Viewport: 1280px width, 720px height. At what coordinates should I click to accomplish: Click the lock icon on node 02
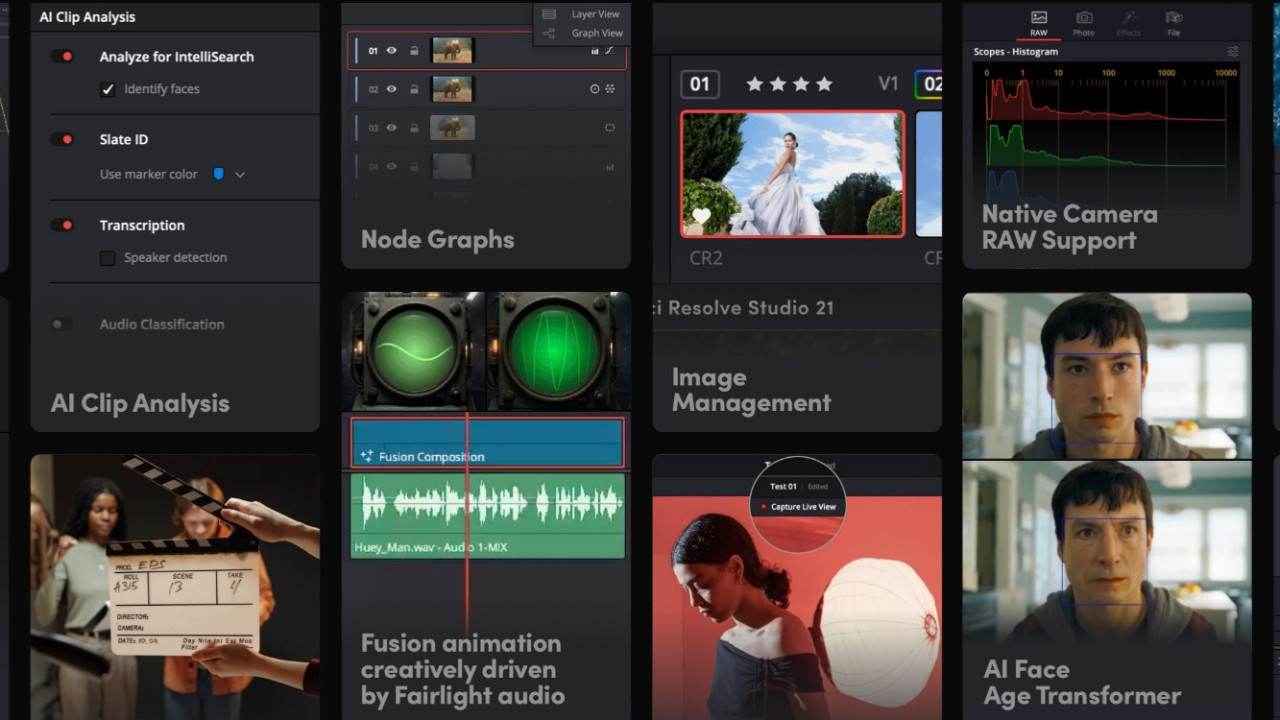(x=414, y=89)
